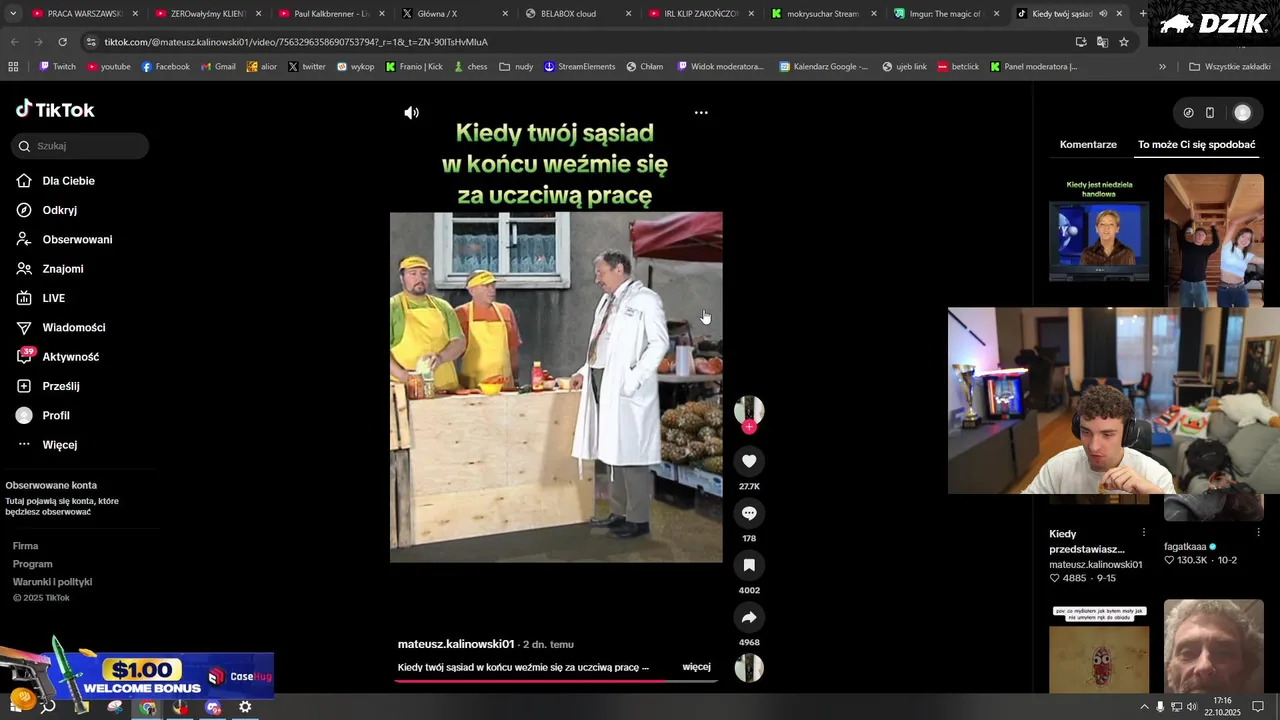Open the three-dot video options menu
Screen dimensions: 1280x720
coord(701,113)
